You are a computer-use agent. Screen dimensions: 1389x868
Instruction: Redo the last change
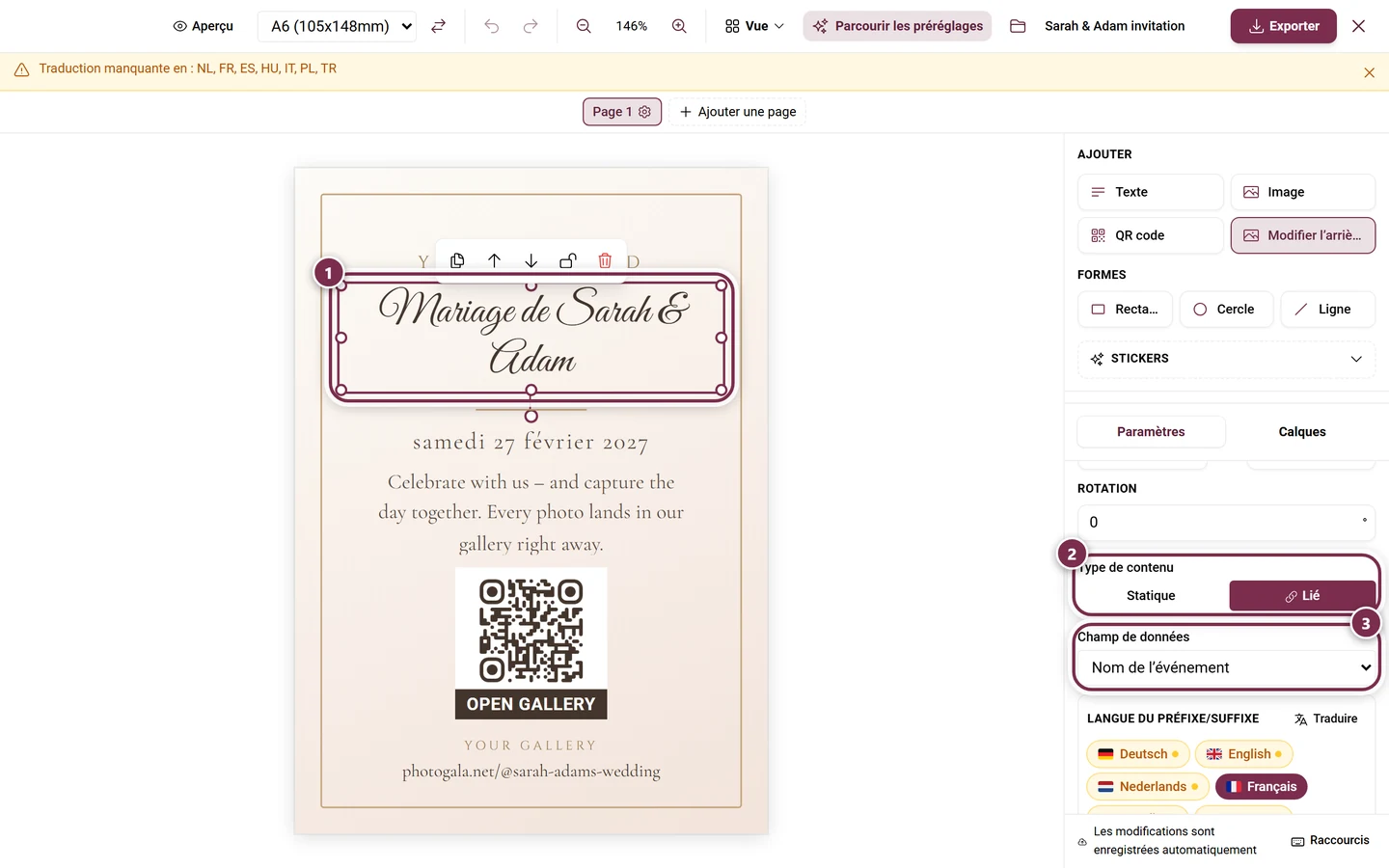531,26
